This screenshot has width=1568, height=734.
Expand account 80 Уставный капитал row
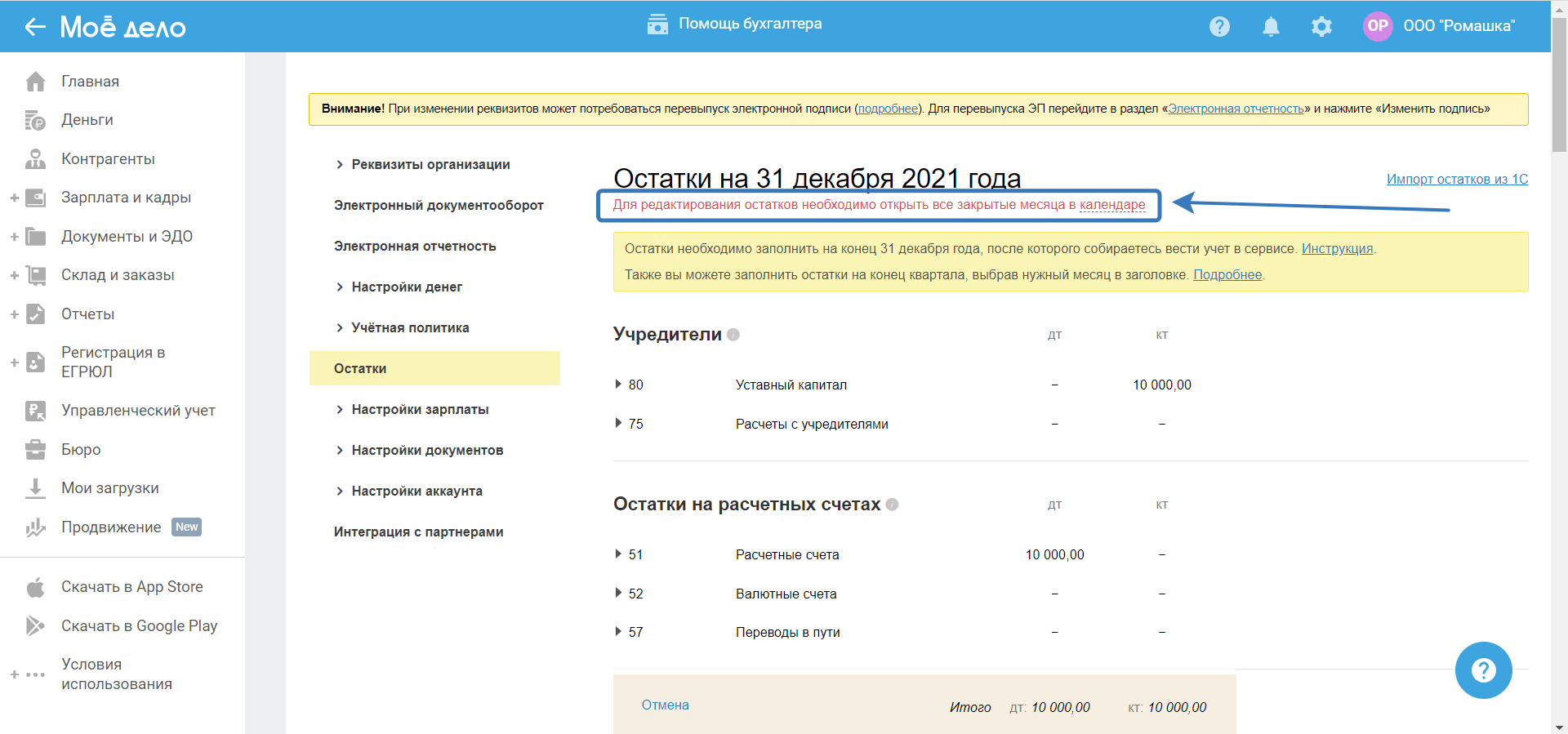pos(618,385)
